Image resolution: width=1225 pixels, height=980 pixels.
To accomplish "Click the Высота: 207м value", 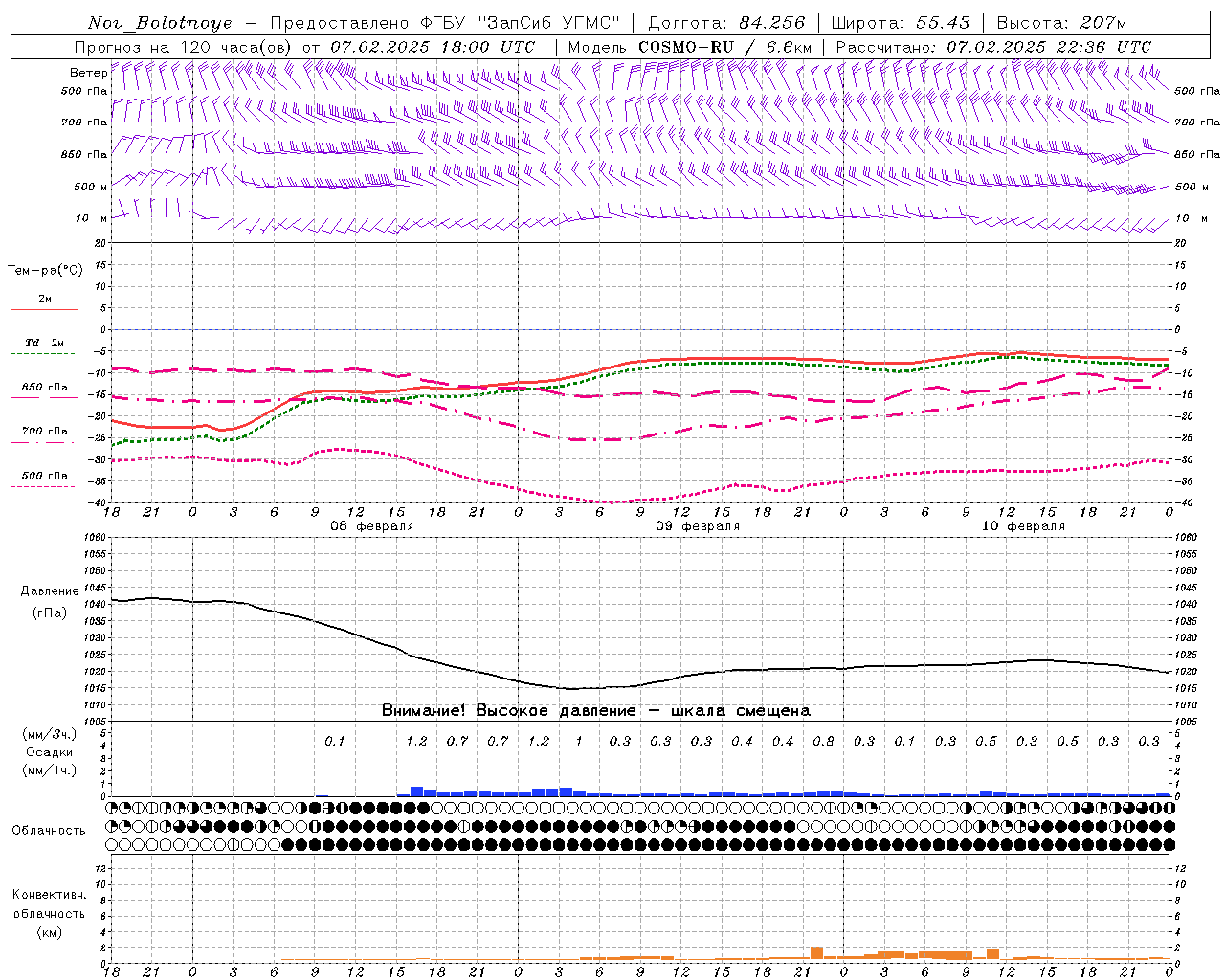I will 1061,23.
